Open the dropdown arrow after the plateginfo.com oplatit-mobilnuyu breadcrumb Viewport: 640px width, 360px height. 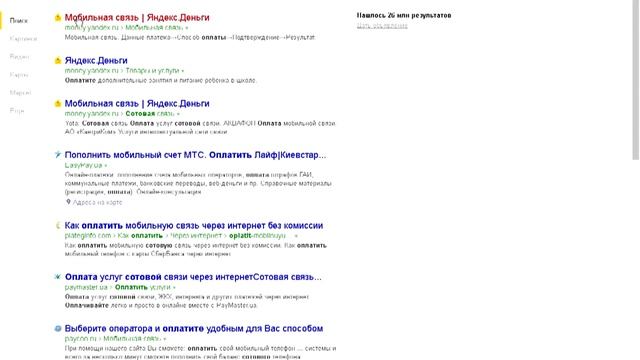coord(296,236)
